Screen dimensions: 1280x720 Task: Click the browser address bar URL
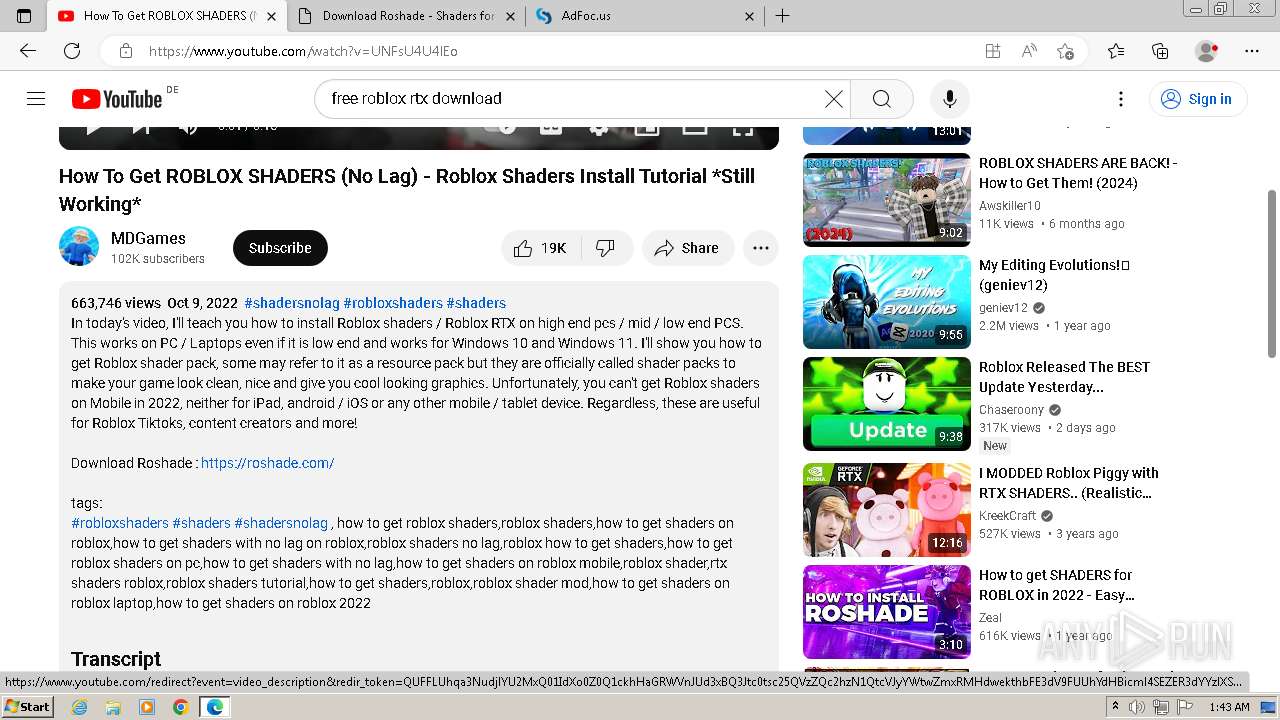[x=303, y=51]
